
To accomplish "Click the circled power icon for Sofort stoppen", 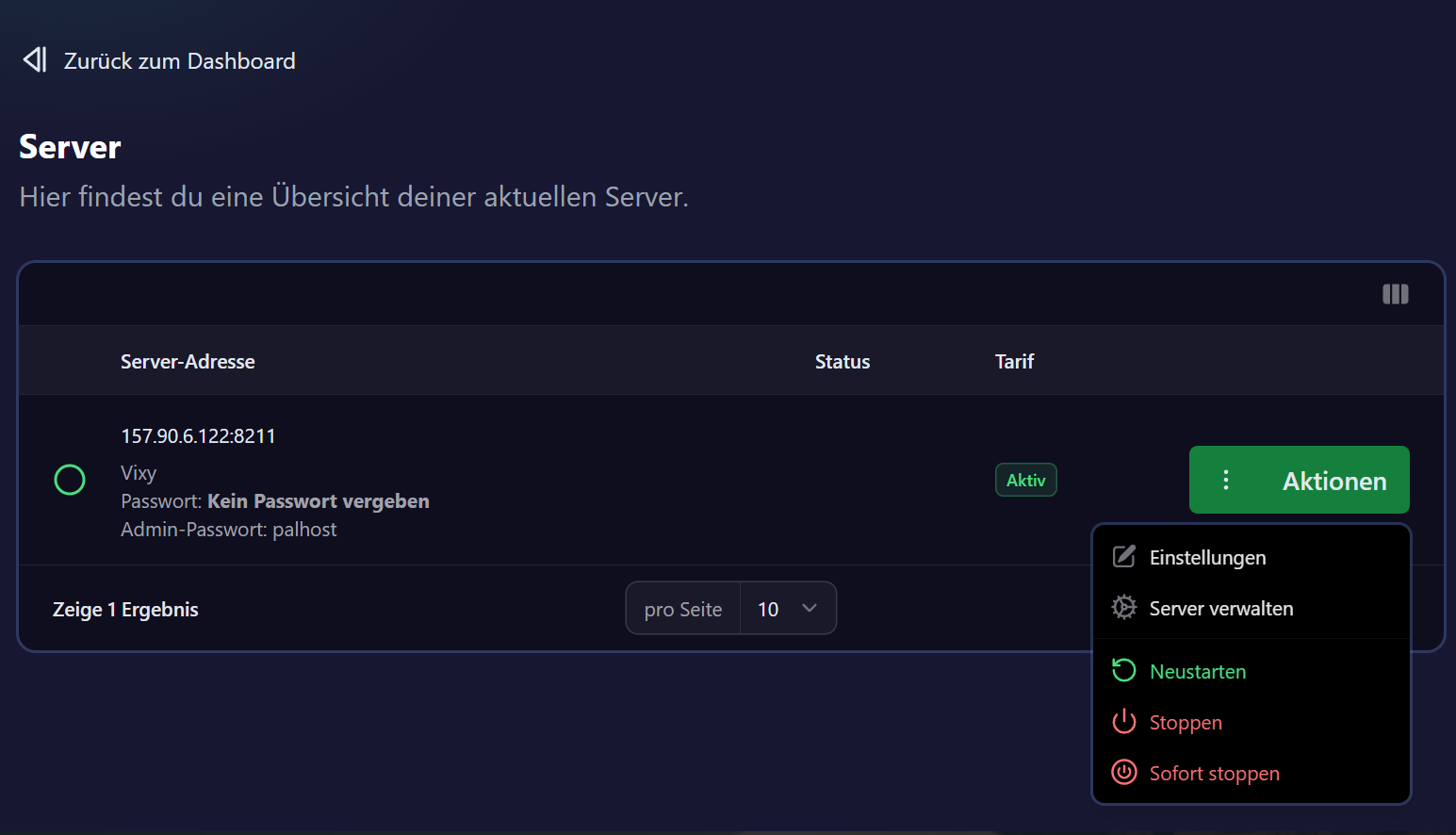I will click(1123, 773).
